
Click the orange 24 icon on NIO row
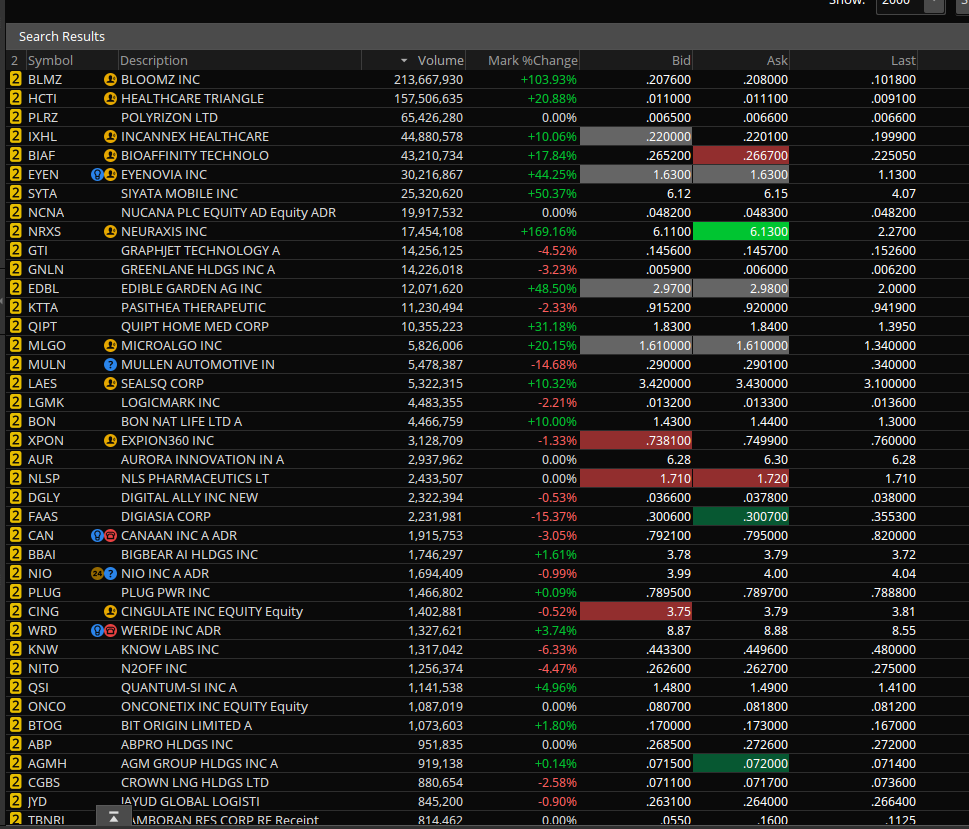point(97,573)
